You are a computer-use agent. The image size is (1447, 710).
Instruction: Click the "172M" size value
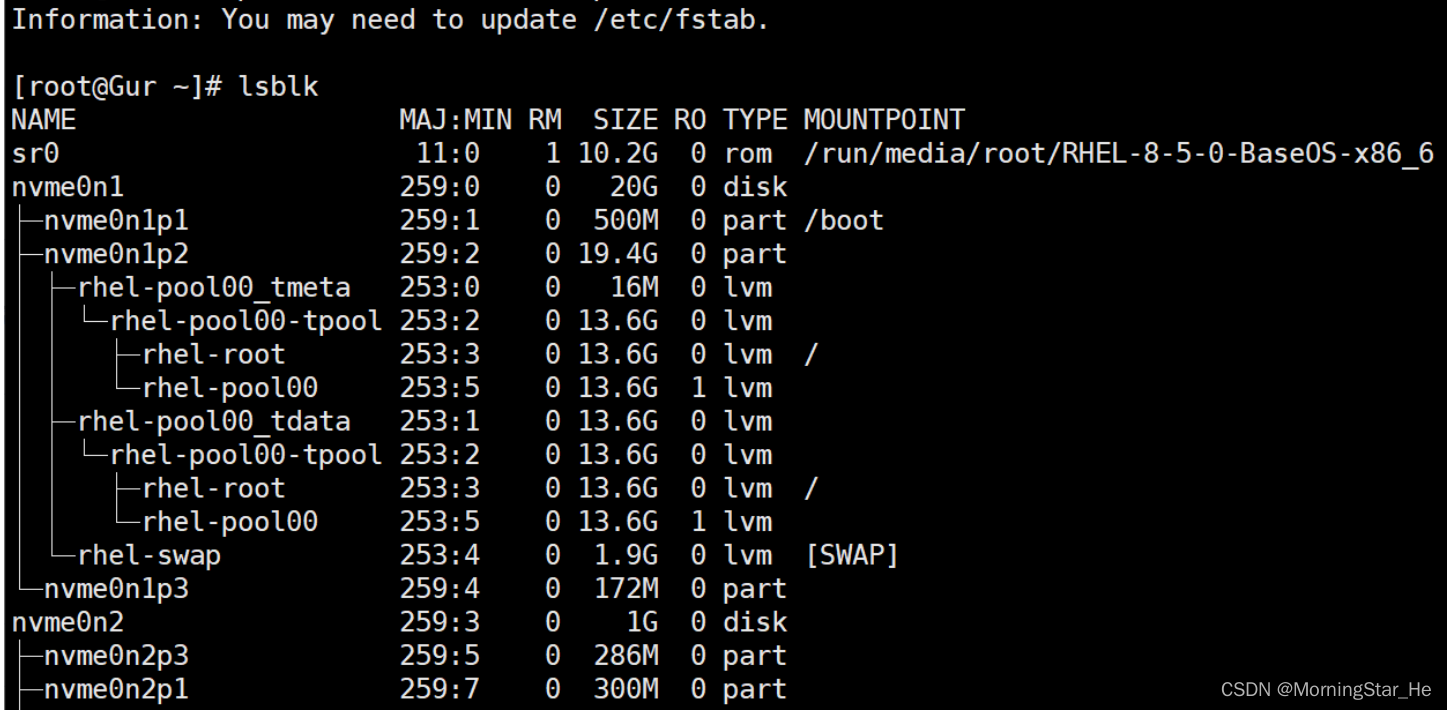point(625,589)
